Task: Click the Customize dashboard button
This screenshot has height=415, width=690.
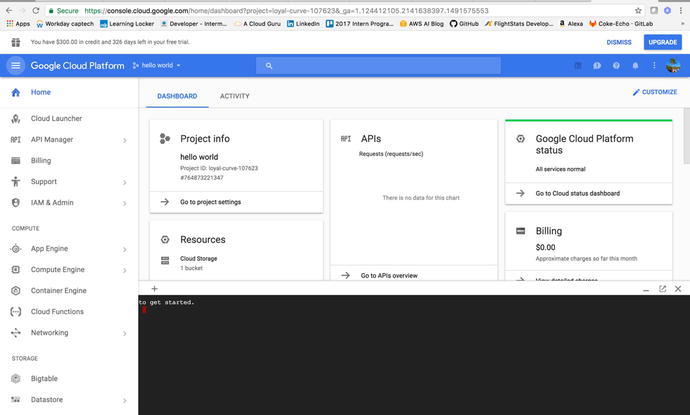Action: 655,92
